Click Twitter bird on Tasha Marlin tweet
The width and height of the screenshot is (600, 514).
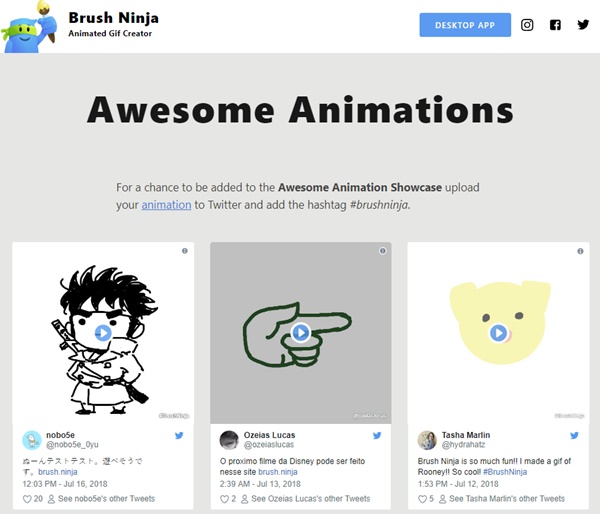click(x=574, y=435)
